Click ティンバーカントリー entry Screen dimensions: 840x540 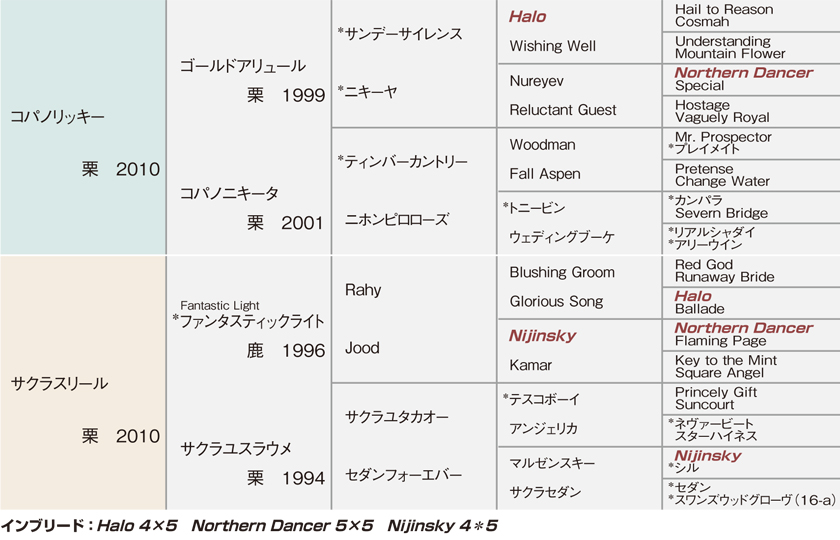(402, 161)
